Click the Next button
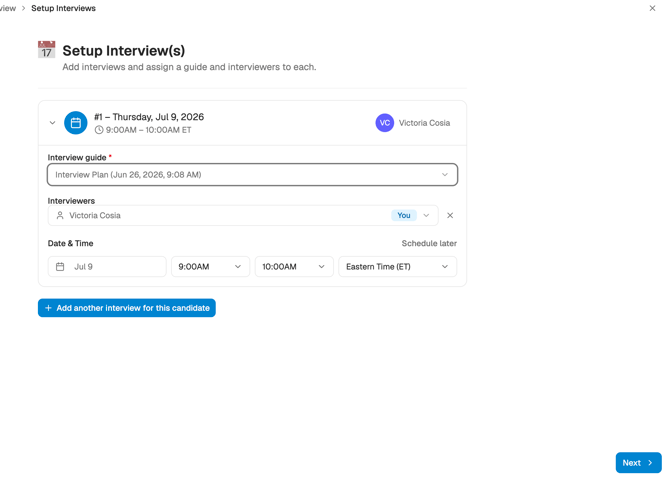670x479 pixels. (x=638, y=463)
